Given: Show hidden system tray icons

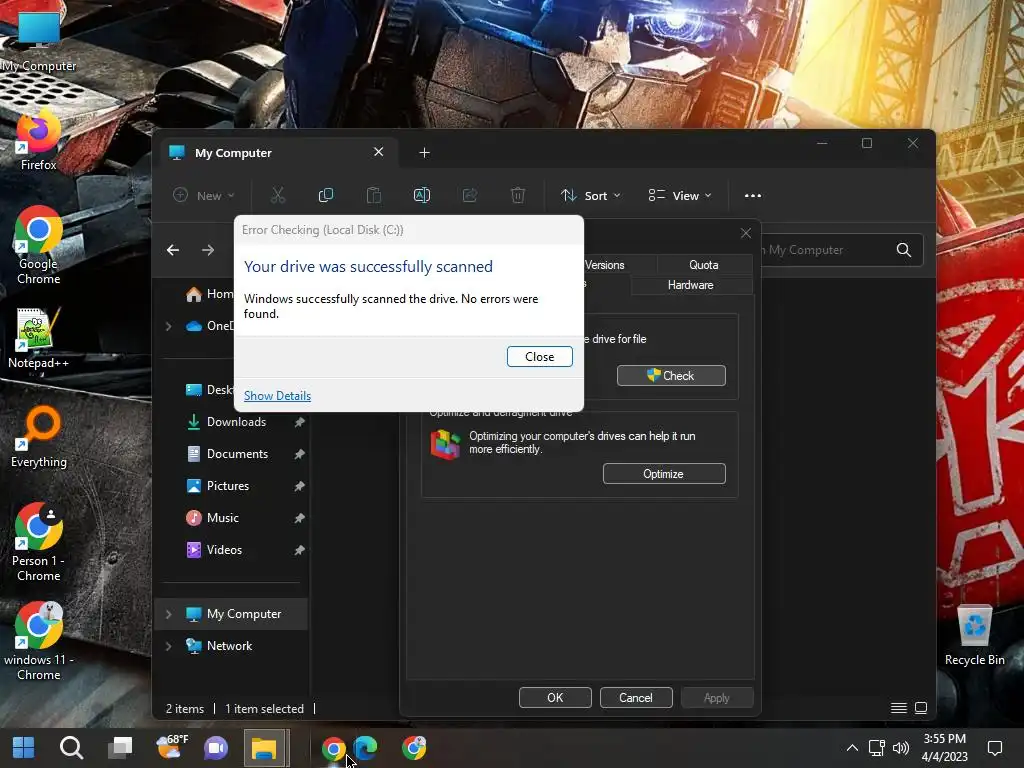Looking at the screenshot, I should coord(852,748).
